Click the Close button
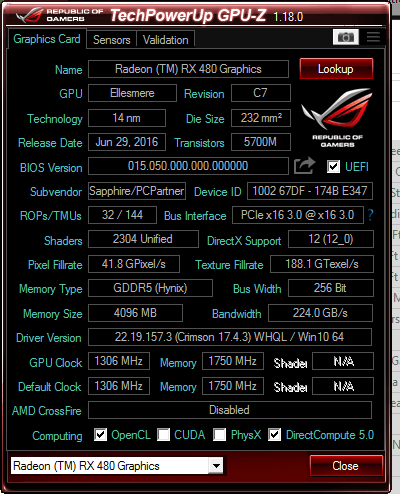400x494 pixels. click(346, 466)
